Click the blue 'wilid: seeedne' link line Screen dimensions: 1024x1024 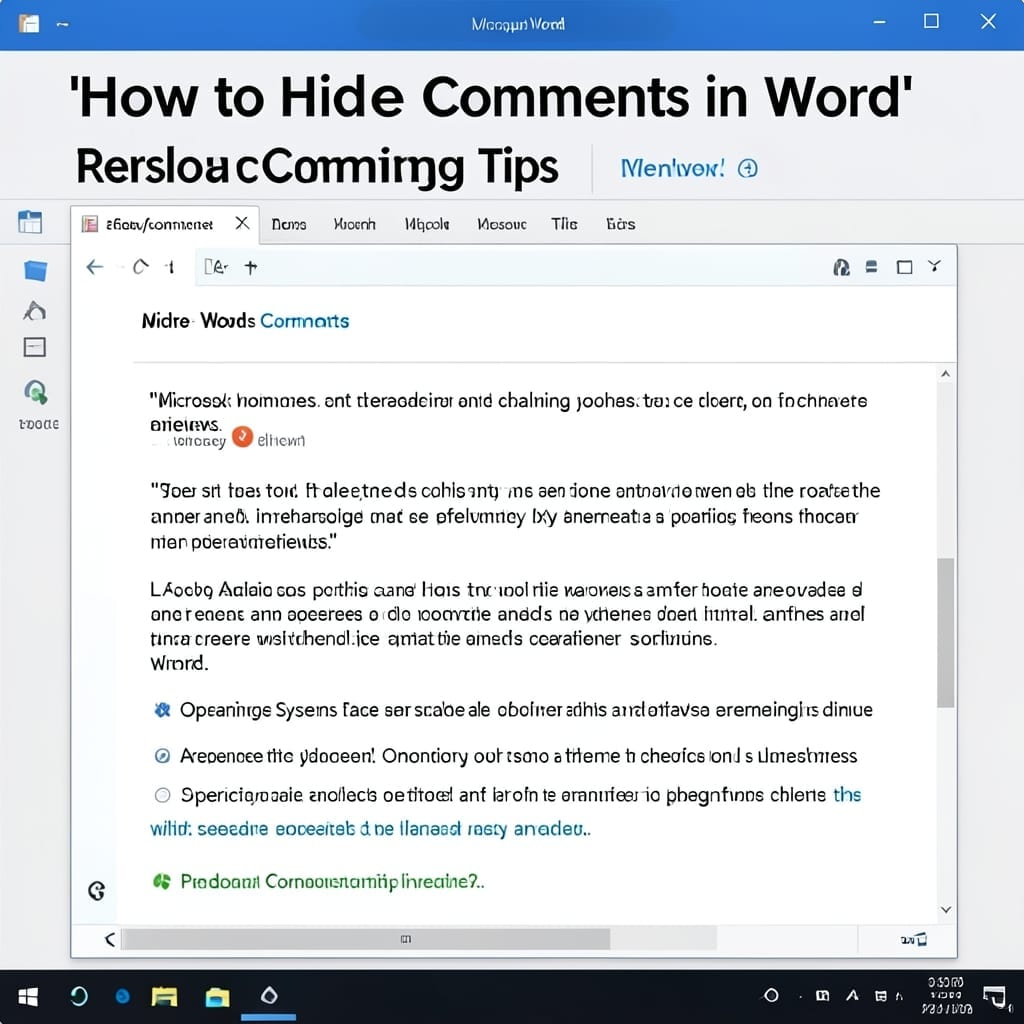tap(370, 829)
